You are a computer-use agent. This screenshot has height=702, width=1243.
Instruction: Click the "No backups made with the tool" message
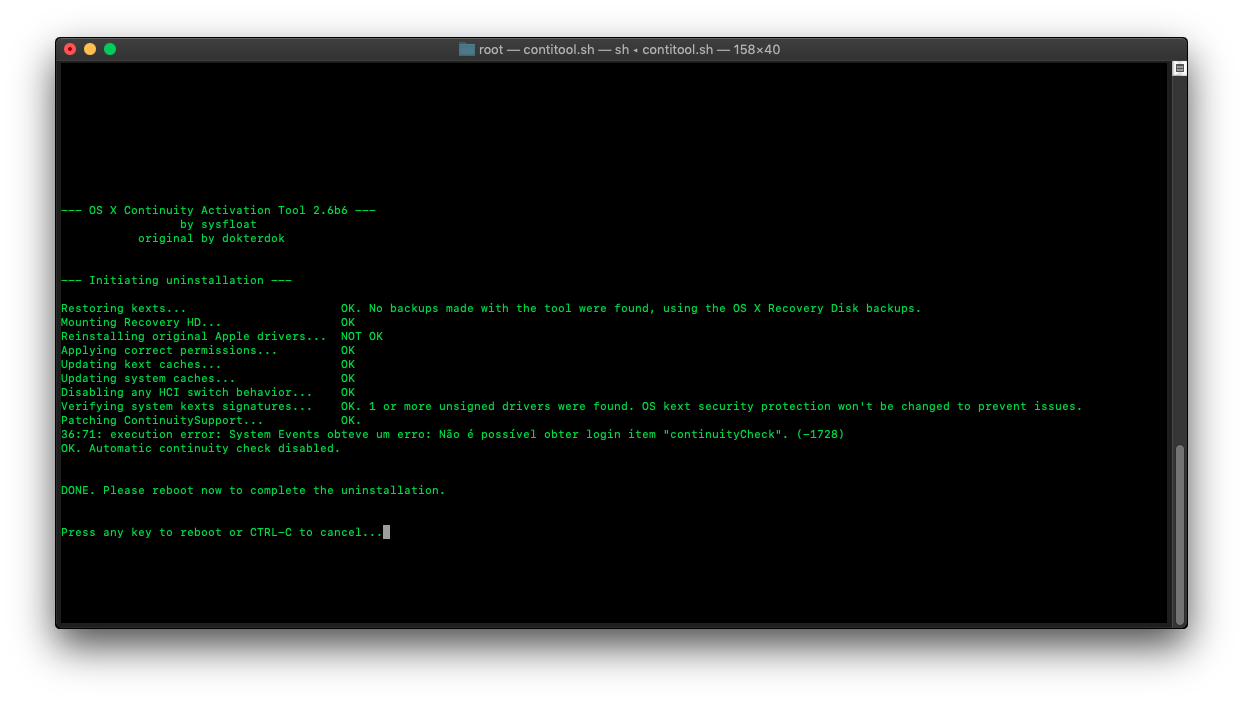coord(645,308)
